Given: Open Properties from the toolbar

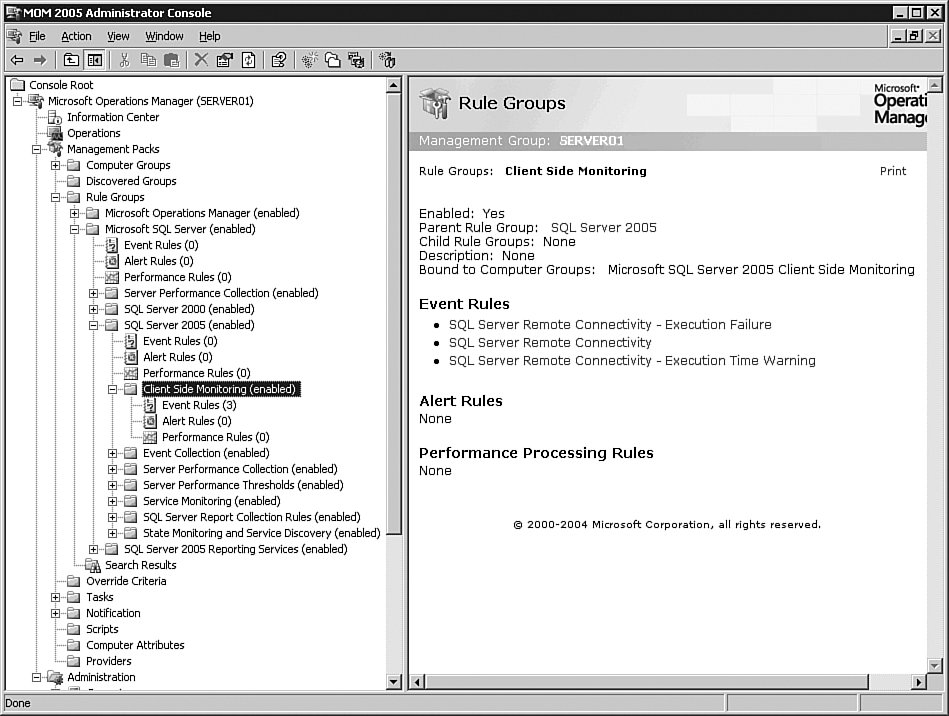Looking at the screenshot, I should (224, 60).
